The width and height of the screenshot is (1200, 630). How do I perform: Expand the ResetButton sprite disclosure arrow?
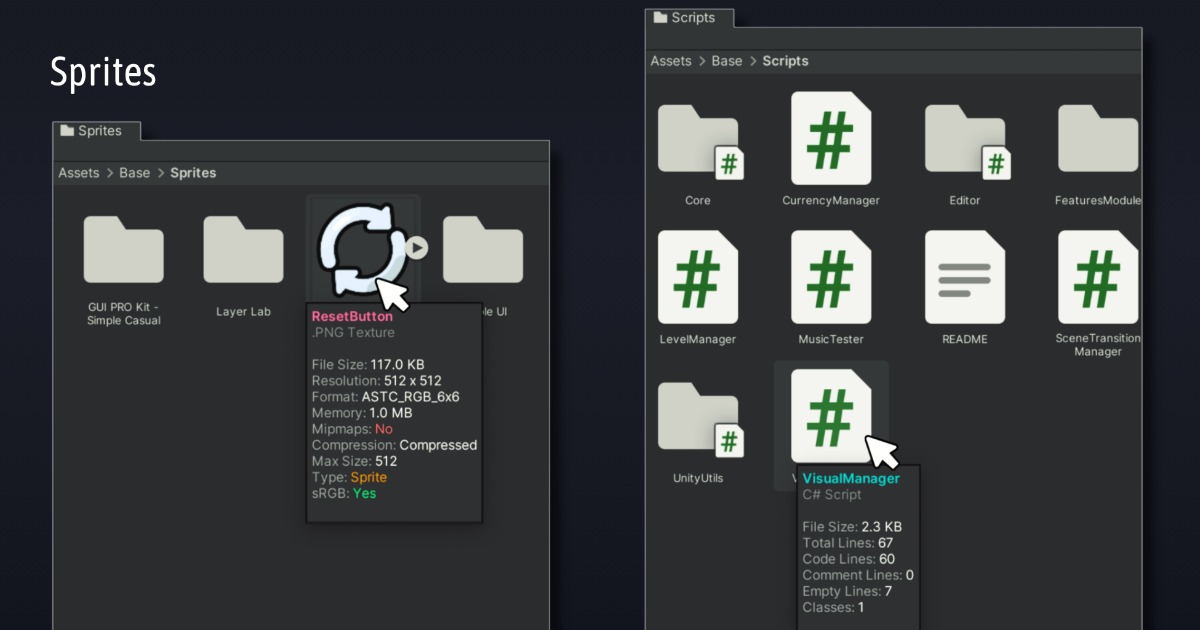click(x=418, y=248)
